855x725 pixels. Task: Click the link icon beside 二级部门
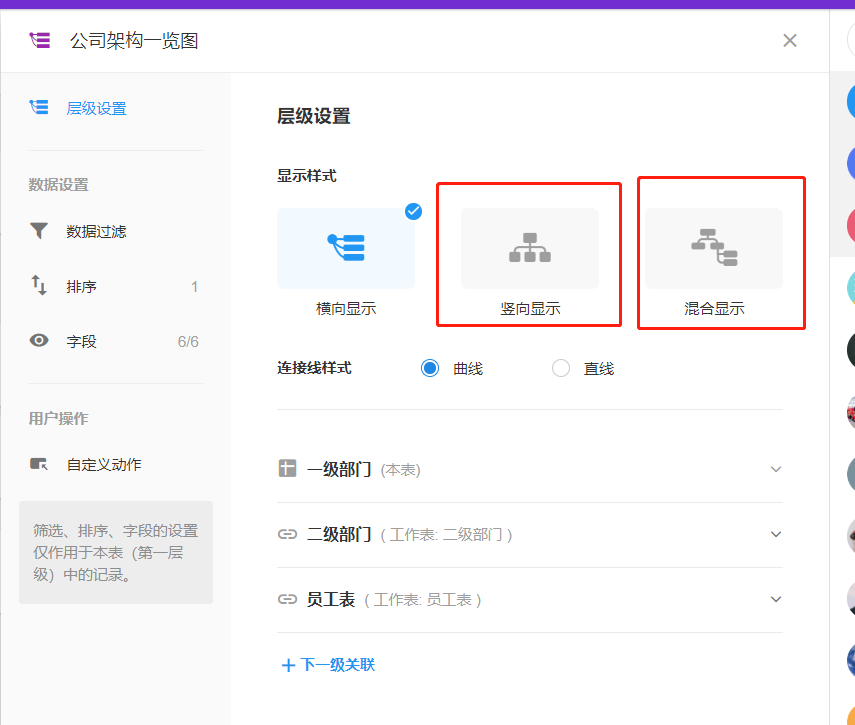click(x=287, y=534)
